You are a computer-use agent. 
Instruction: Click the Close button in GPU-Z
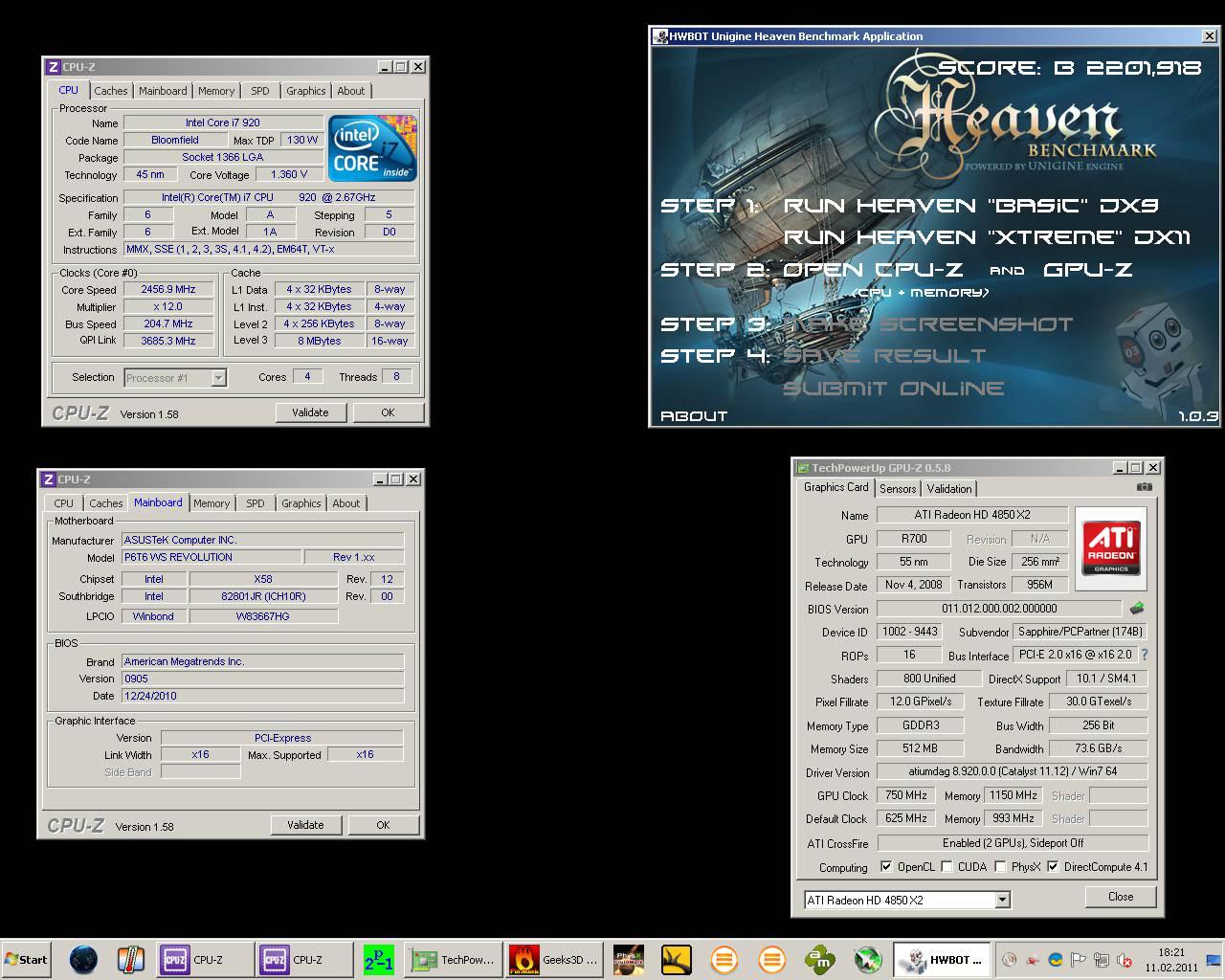point(1121,897)
